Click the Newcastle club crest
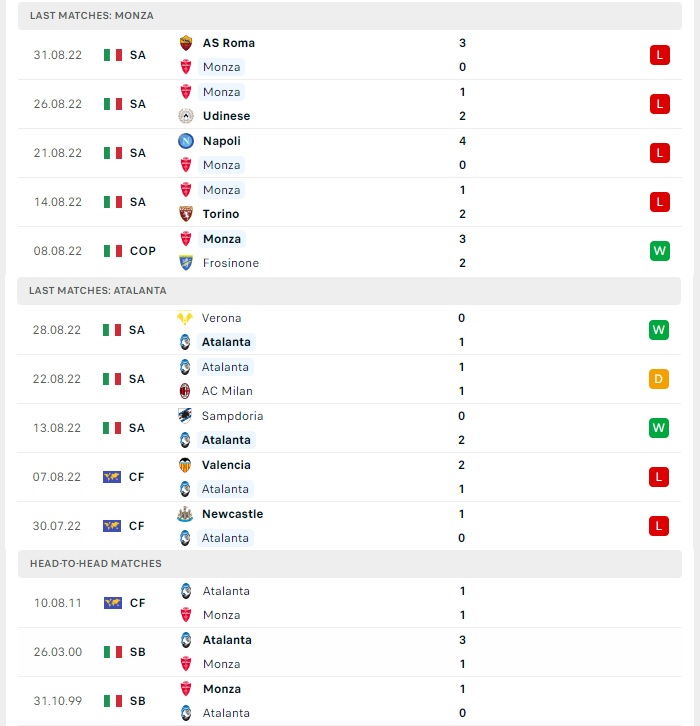 point(185,514)
